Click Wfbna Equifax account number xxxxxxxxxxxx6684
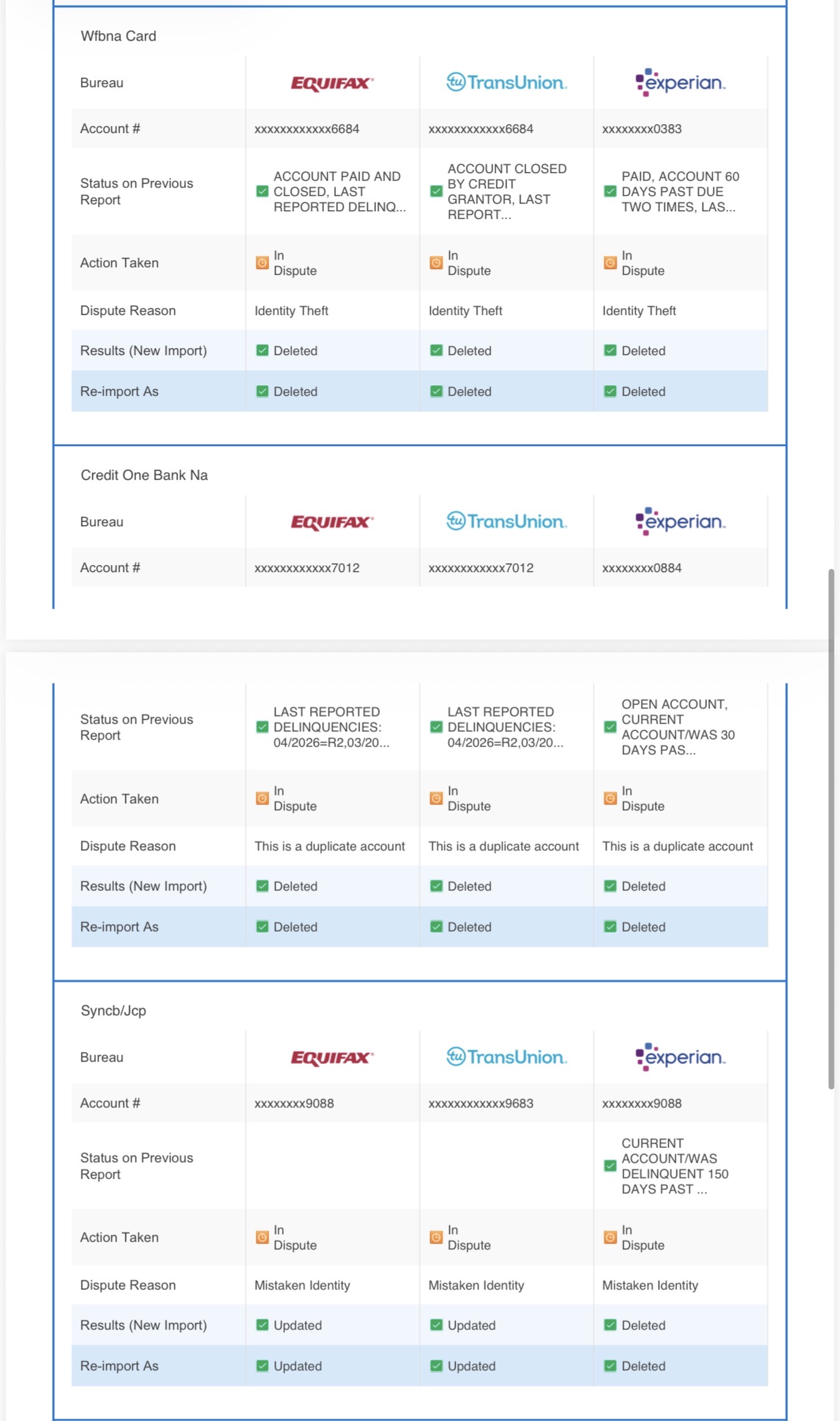The width and height of the screenshot is (840, 1421). click(x=307, y=129)
